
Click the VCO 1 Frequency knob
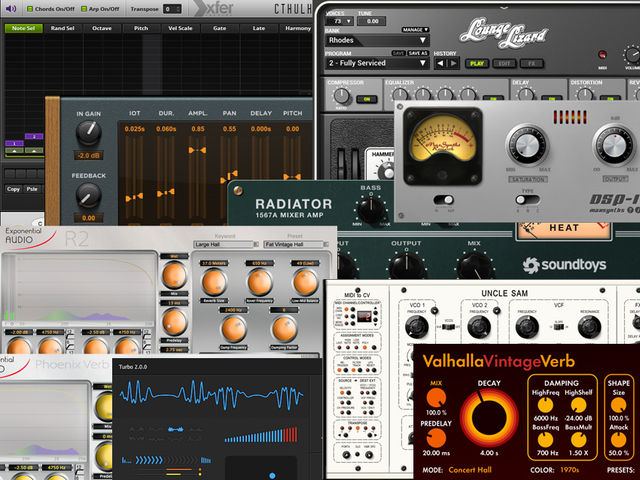pyautogui.click(x=417, y=327)
